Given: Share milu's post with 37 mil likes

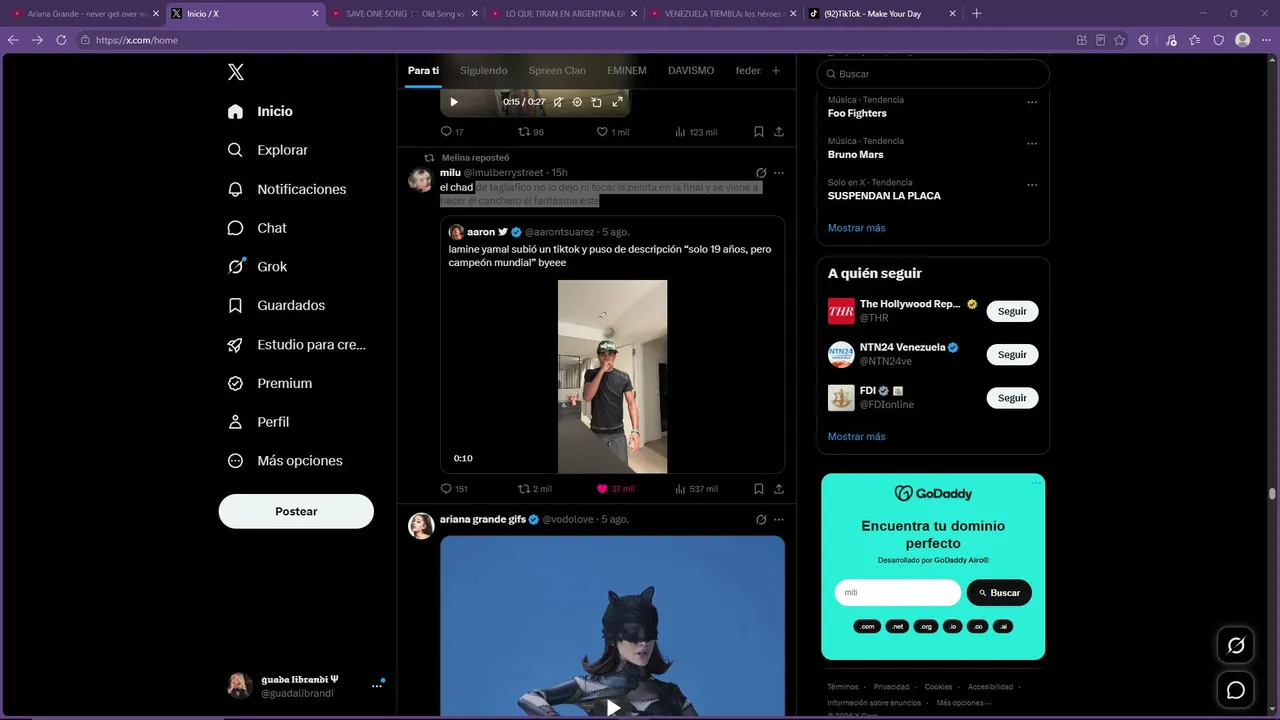Looking at the screenshot, I should coord(779,489).
